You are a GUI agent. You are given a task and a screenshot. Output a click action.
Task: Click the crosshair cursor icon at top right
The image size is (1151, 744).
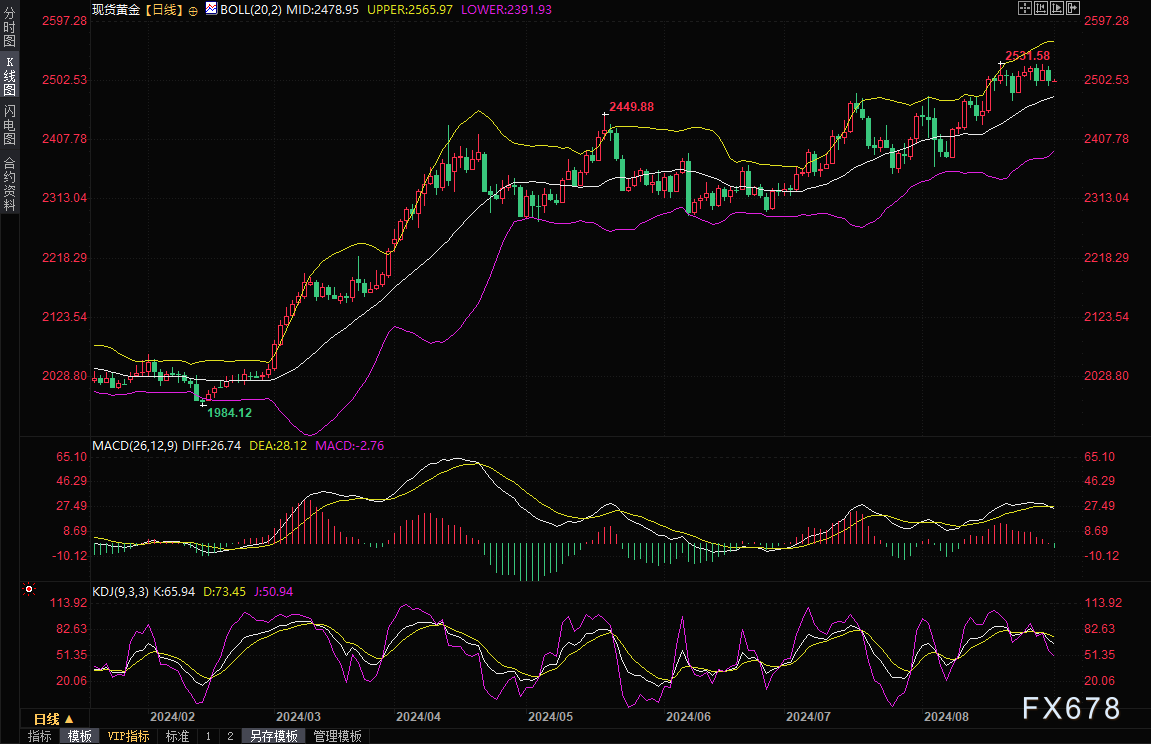coord(1023,8)
